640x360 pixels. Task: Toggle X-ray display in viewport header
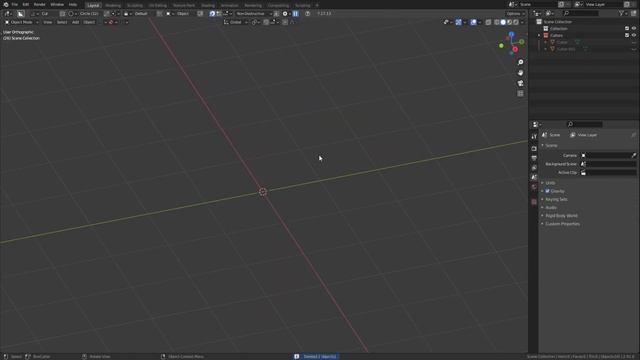488,22
